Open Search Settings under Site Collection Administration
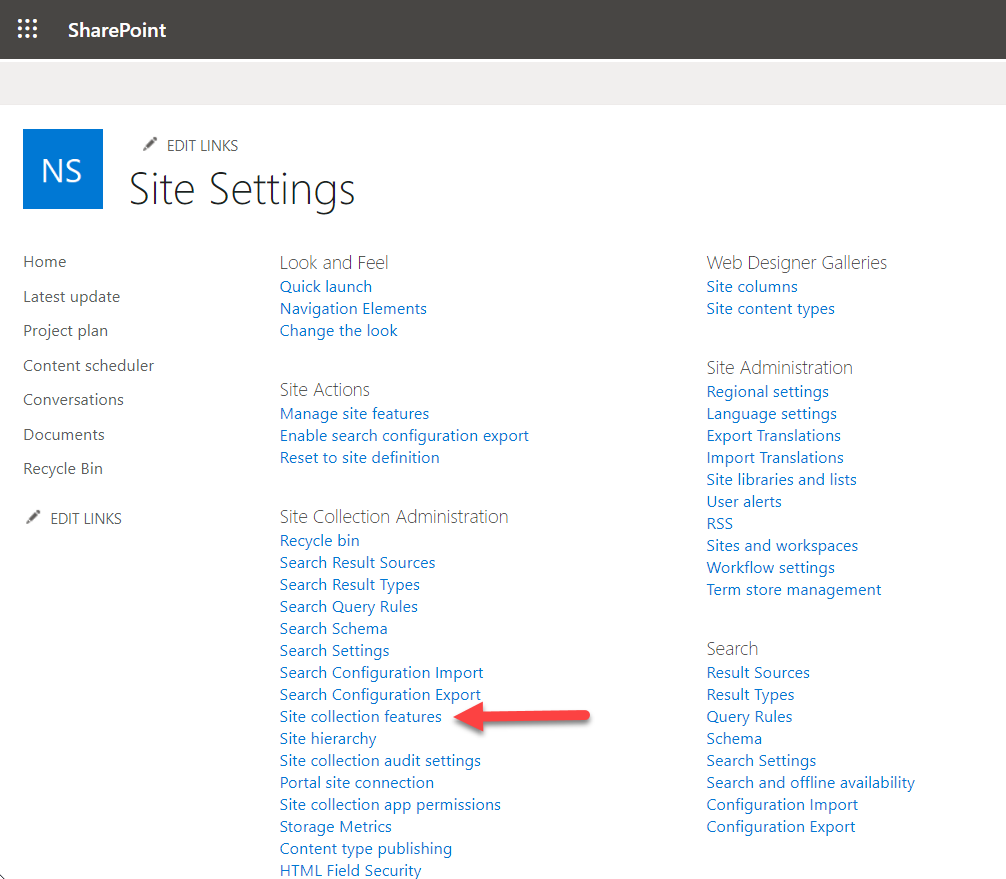 point(334,651)
